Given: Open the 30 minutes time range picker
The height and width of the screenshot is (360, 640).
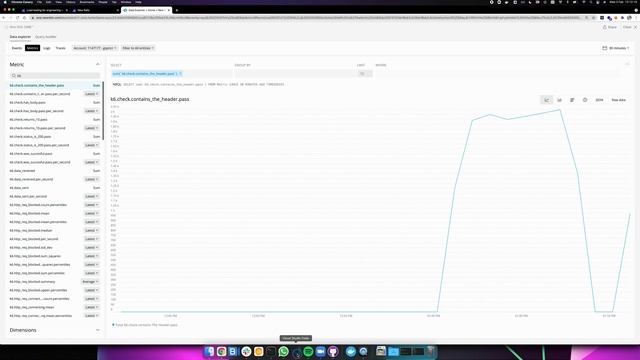Looking at the screenshot, I should (616, 48).
